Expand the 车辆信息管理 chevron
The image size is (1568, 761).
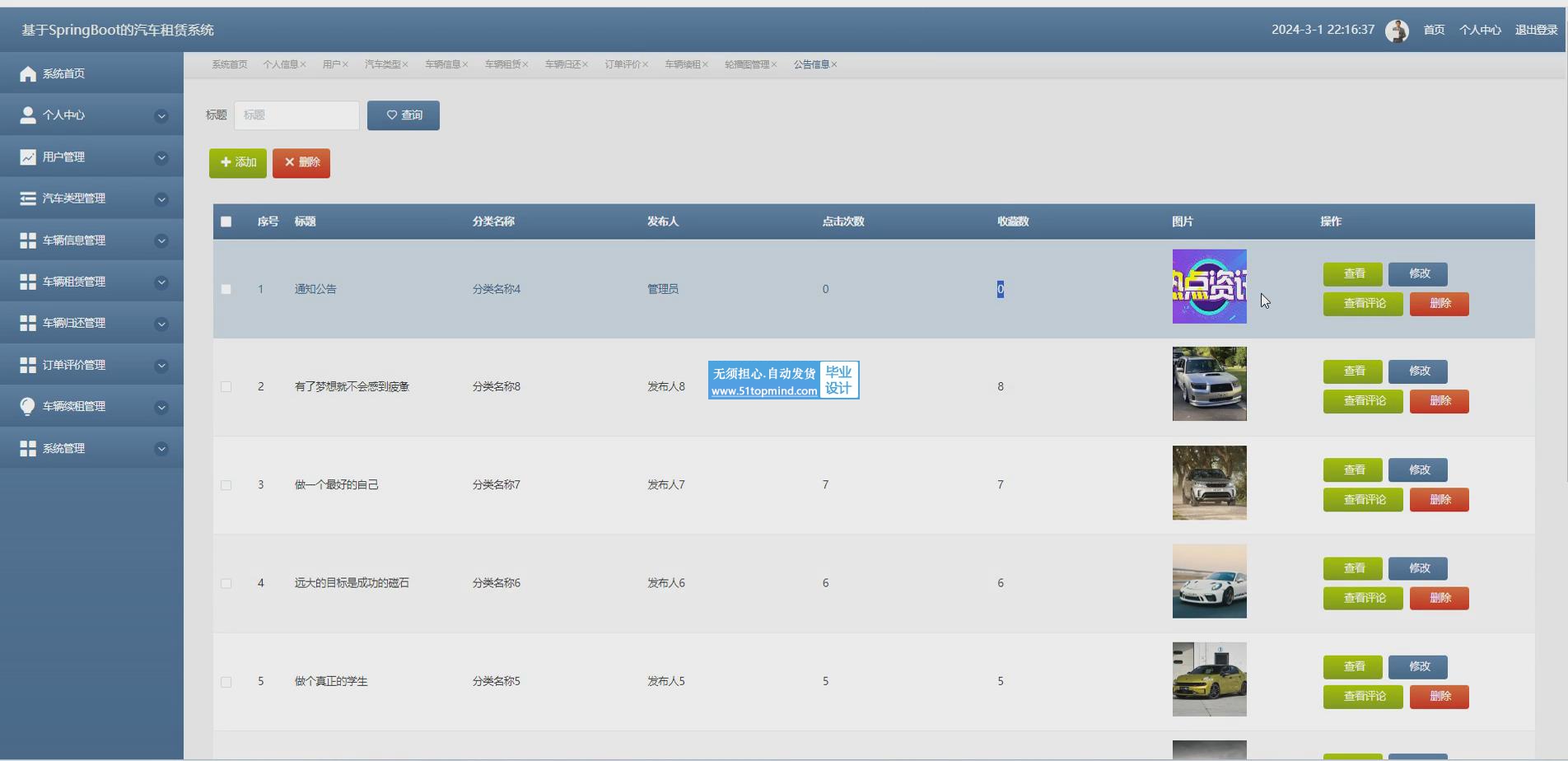pyautogui.click(x=161, y=240)
